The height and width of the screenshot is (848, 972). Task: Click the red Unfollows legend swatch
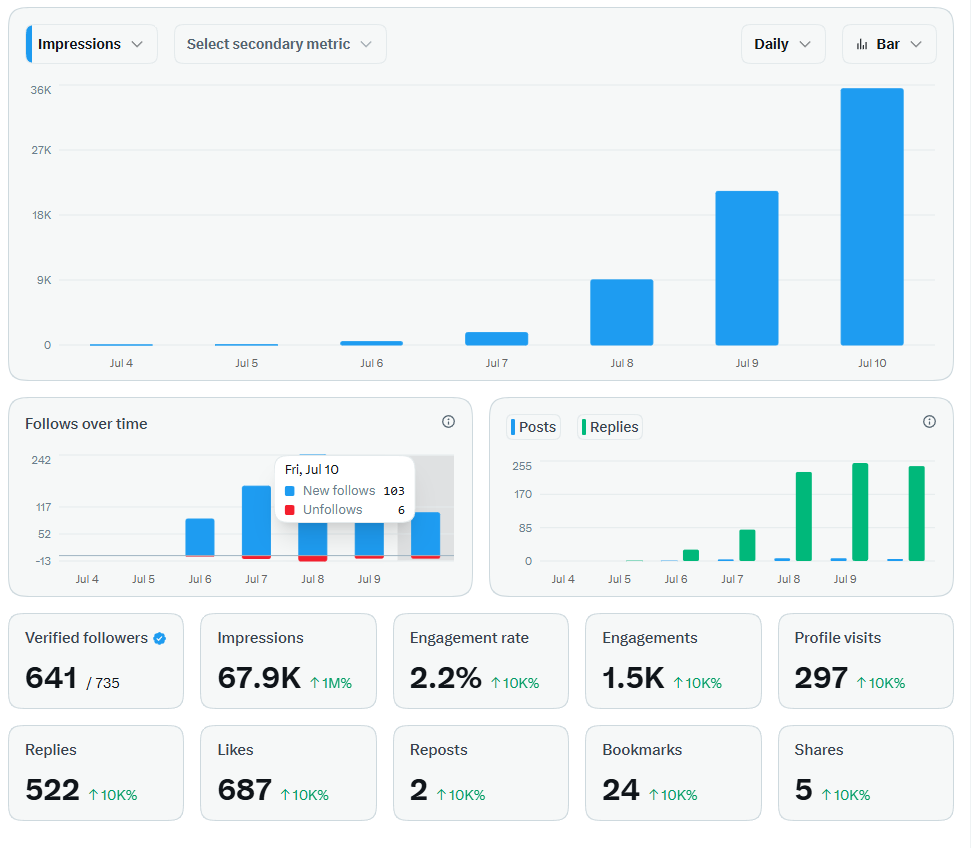pos(289,510)
